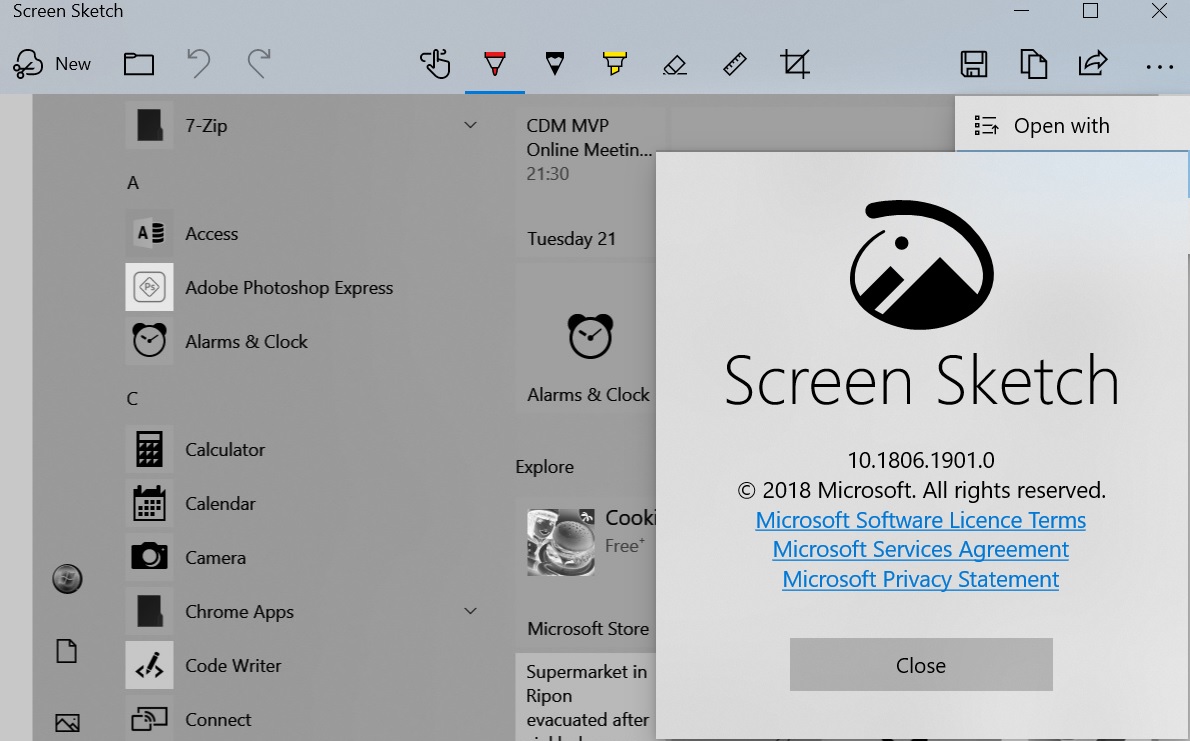Start a new sketch
1190x741 pixels.
[x=52, y=63]
